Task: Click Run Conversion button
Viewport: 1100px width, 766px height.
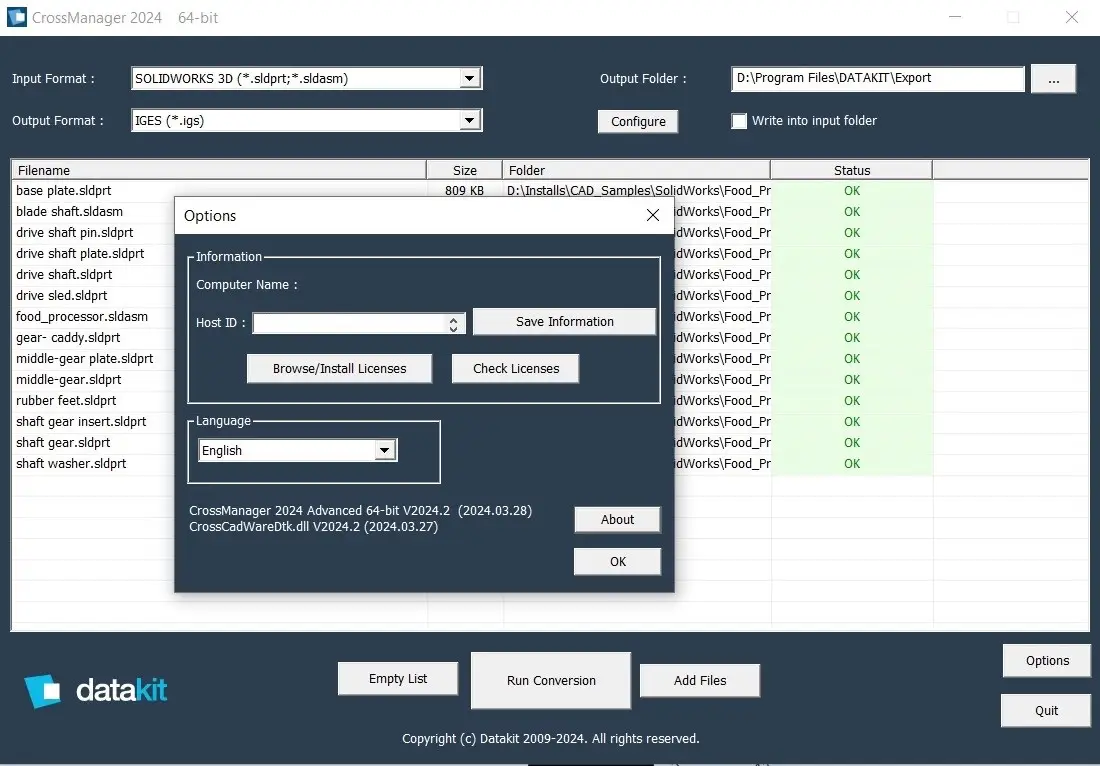Action: pyautogui.click(x=551, y=680)
